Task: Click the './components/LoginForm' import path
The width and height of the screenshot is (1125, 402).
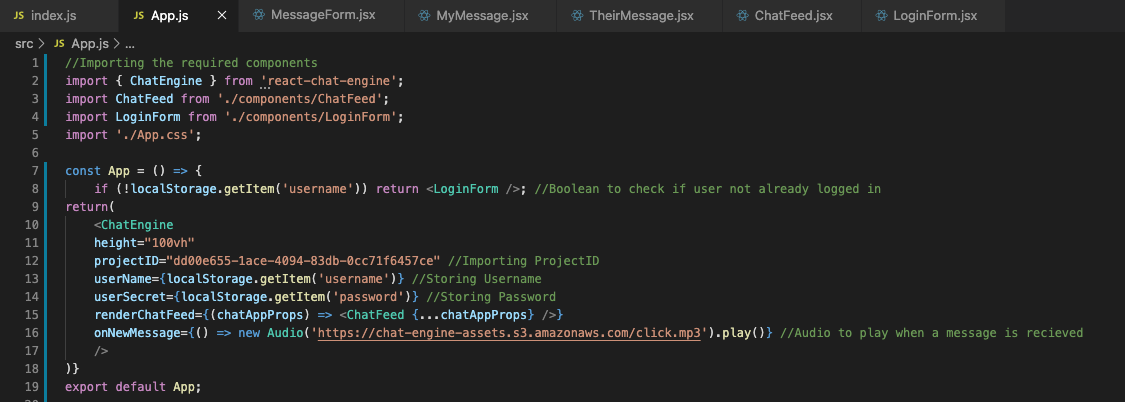Action: click(311, 116)
